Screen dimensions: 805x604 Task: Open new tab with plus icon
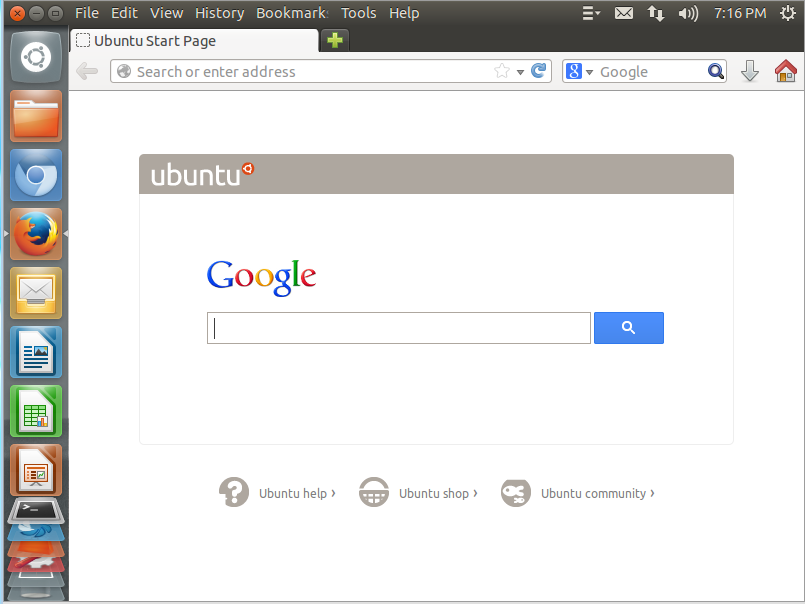point(335,40)
